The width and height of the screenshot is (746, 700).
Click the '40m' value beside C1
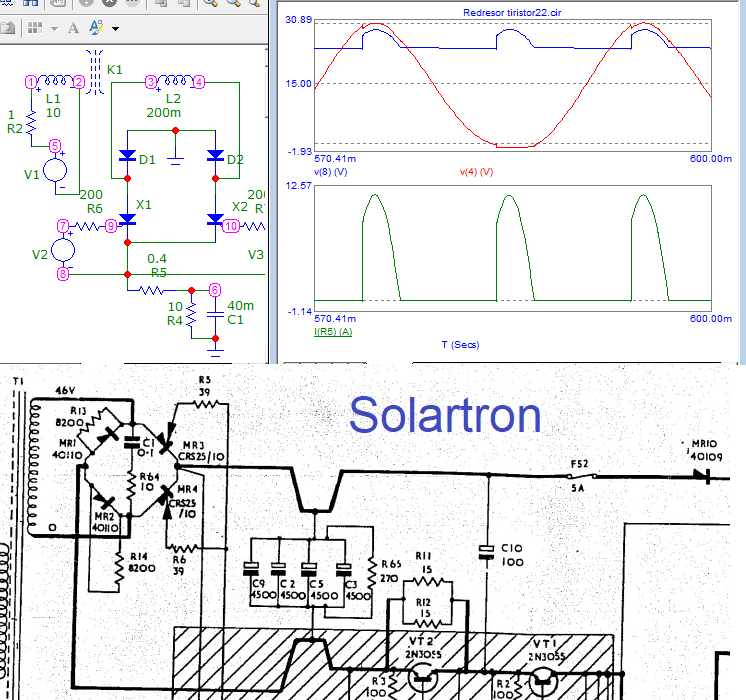(x=240, y=306)
